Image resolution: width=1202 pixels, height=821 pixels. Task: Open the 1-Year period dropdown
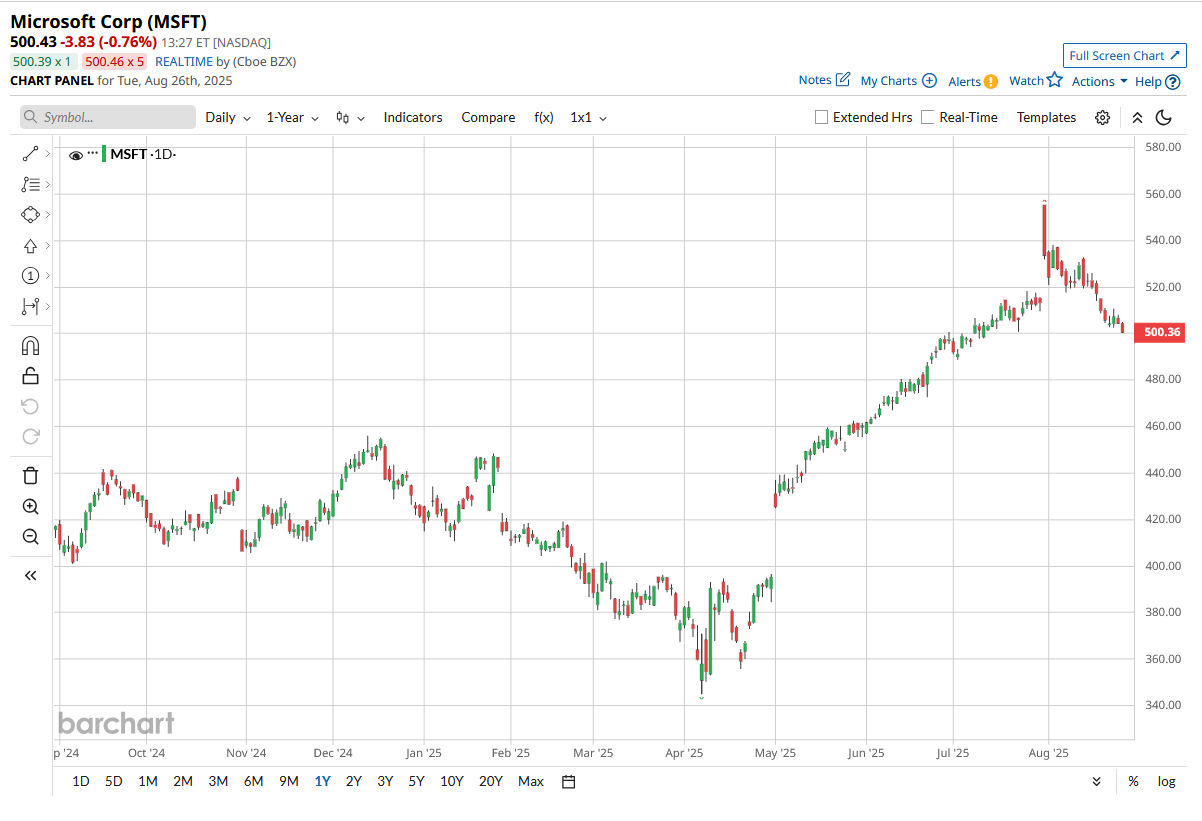[293, 117]
